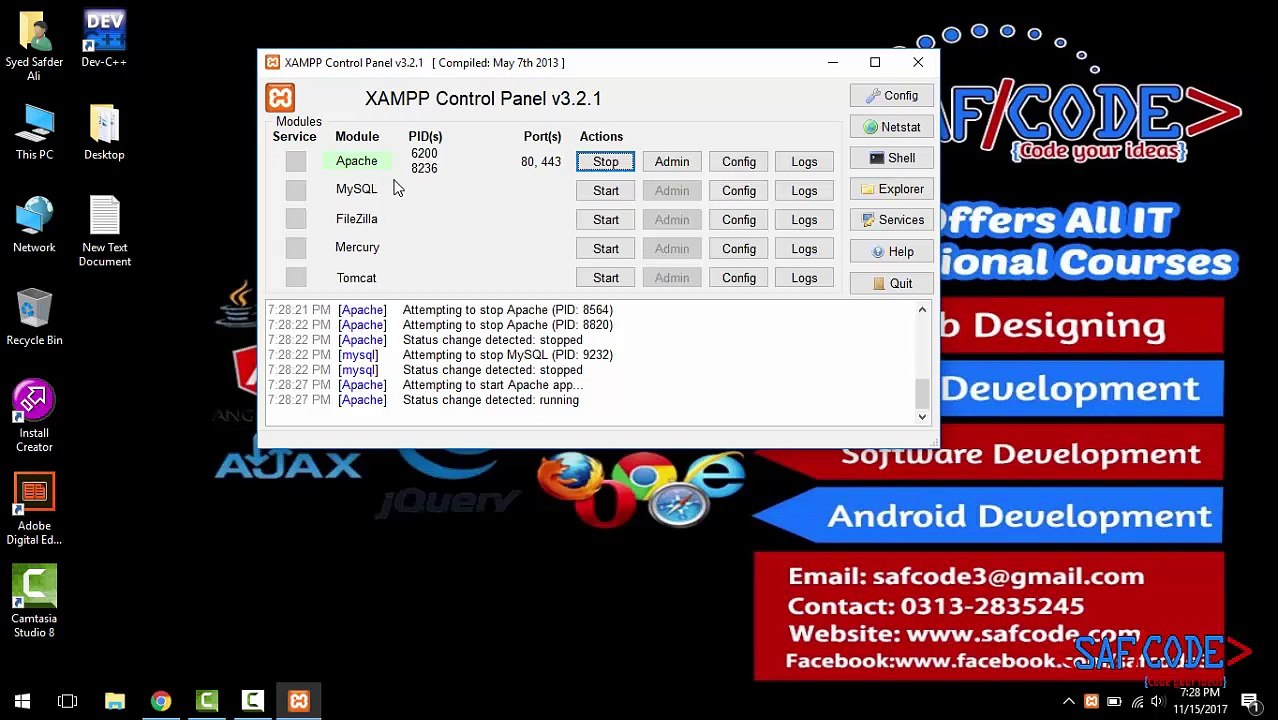Open Task View on taskbar
The image size is (1278, 720).
coord(68,701)
